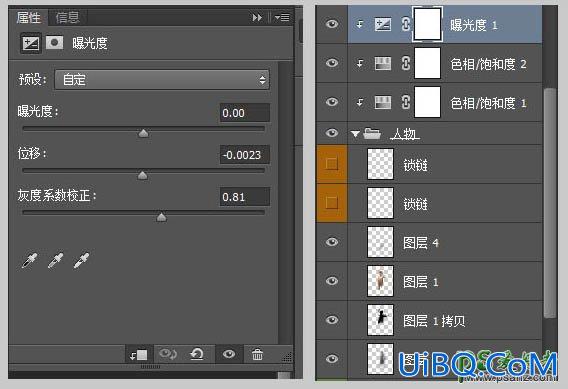Open the Properties panel flyout menu
Viewport: 568px width, 389px height.
click(x=282, y=17)
